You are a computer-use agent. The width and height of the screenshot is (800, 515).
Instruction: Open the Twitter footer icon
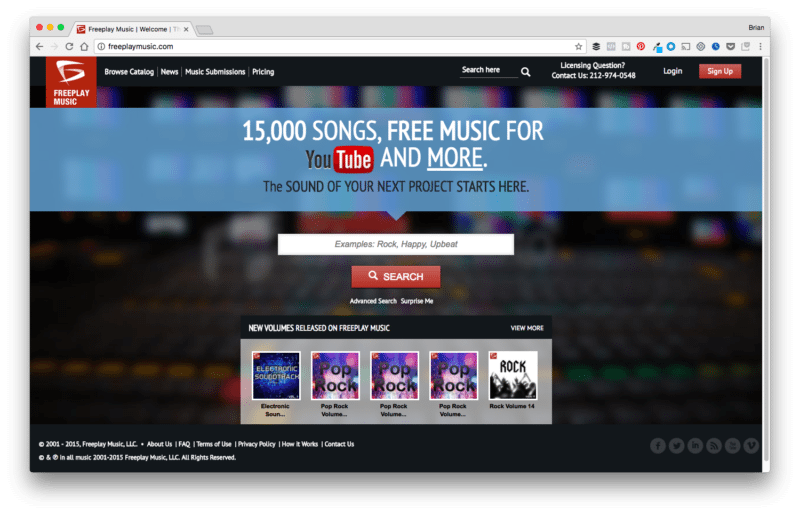677,446
